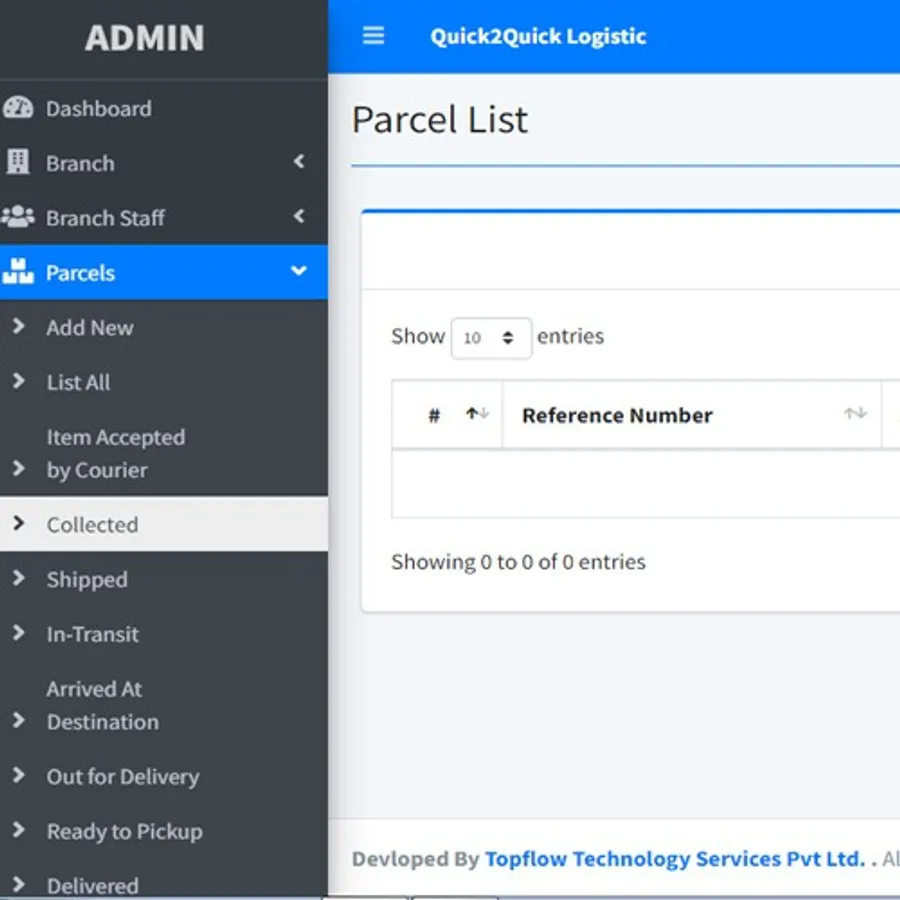This screenshot has height=900, width=900.
Task: Open Arrived At Destination list
Action: 164,705
